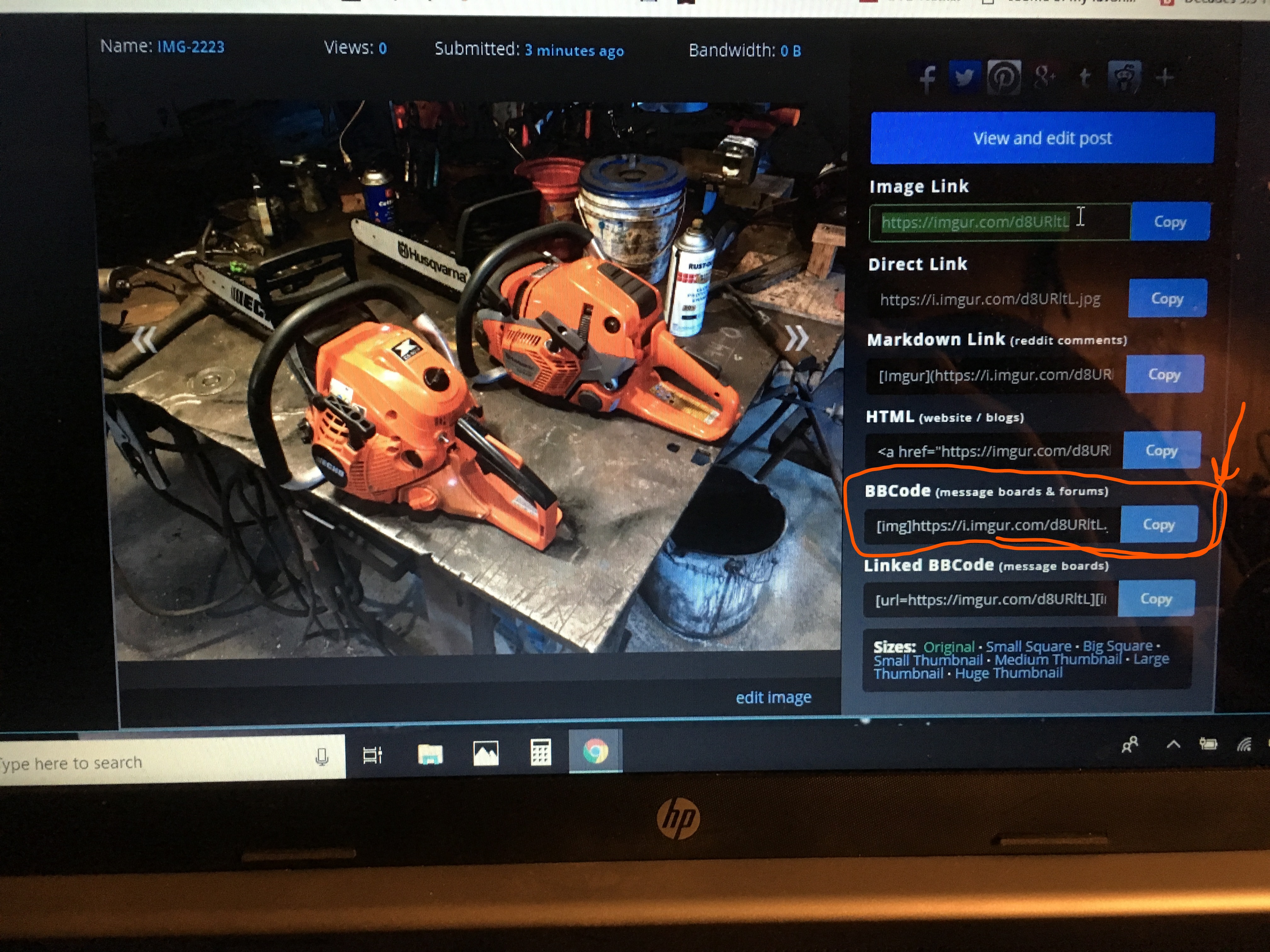Open Calculator from taskbar
The width and height of the screenshot is (1270, 952).
pyautogui.click(x=540, y=752)
